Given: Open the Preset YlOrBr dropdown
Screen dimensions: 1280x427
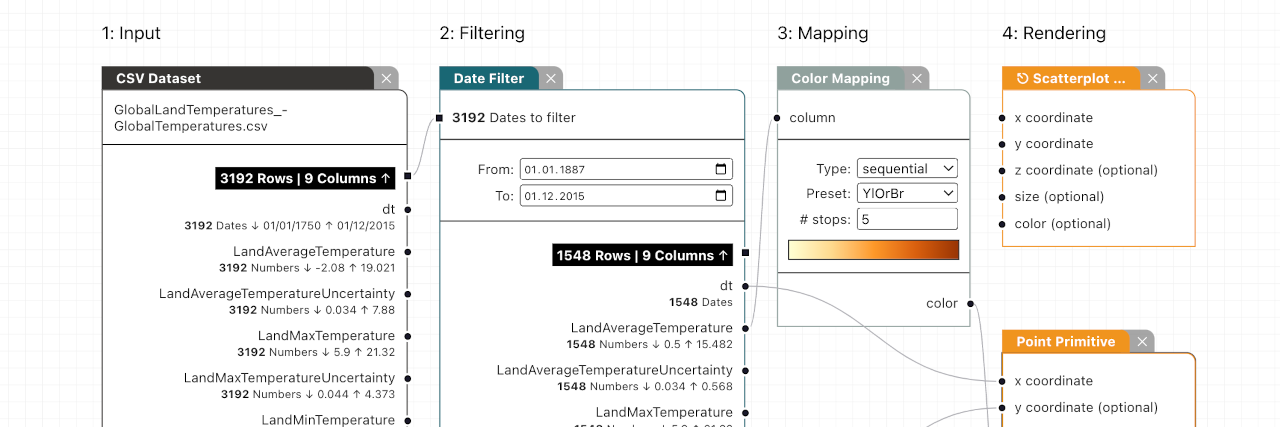Looking at the screenshot, I should [907, 193].
